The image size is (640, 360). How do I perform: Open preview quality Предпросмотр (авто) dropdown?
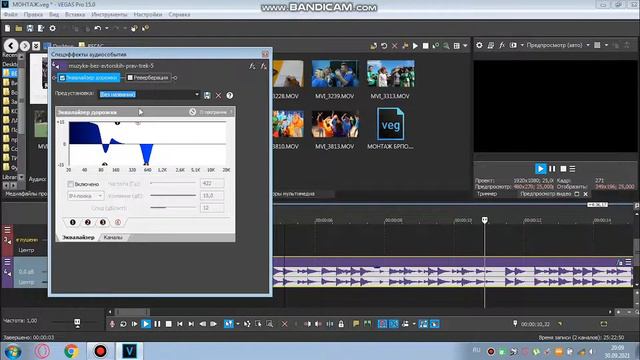click(588, 45)
